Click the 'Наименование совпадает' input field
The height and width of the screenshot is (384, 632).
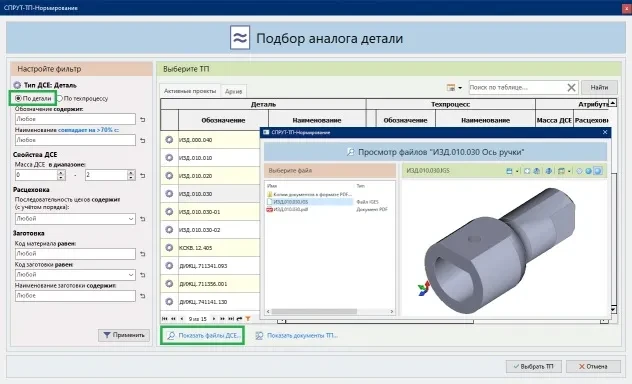point(75,140)
